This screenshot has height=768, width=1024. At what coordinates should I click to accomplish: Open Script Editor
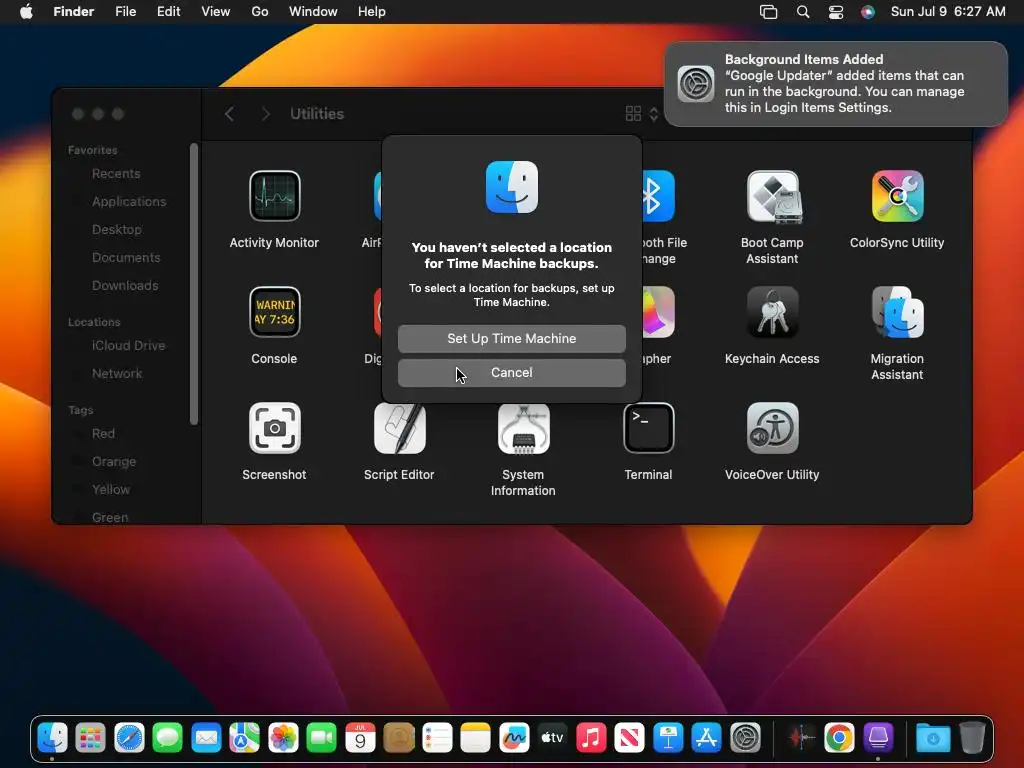[x=399, y=428]
